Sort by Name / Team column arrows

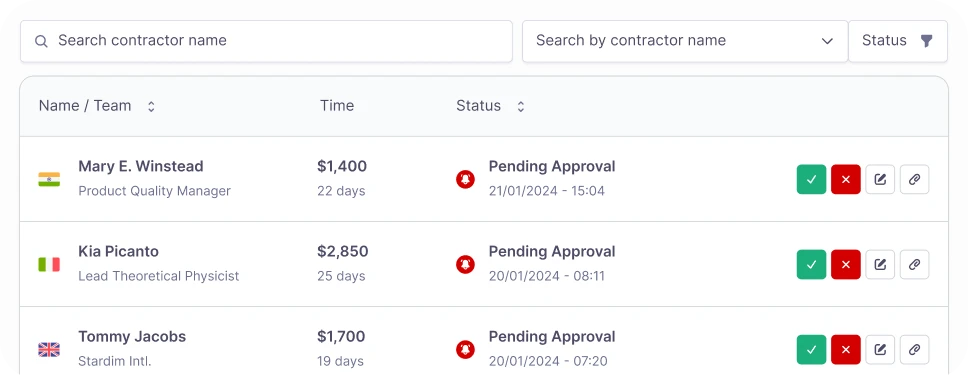coord(151,106)
